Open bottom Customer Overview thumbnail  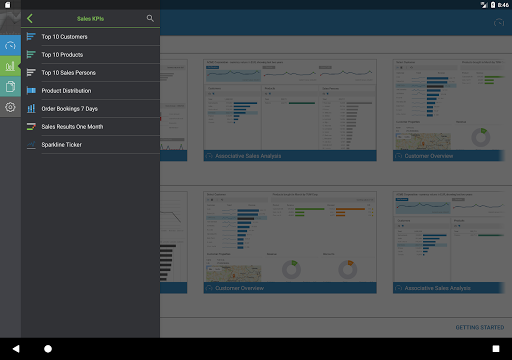(x=290, y=242)
